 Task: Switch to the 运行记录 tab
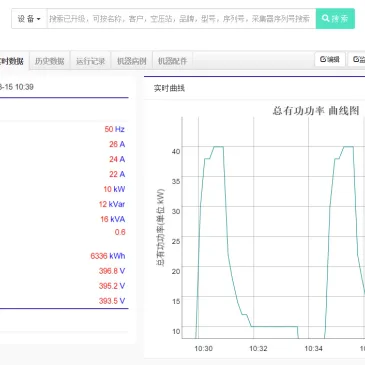tap(91, 61)
